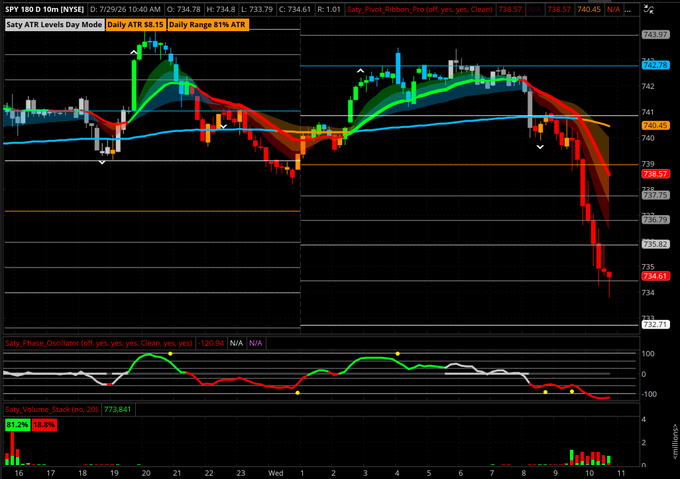680x479 pixels.
Task: Click the volume value '773,841'
Action: click(x=118, y=410)
